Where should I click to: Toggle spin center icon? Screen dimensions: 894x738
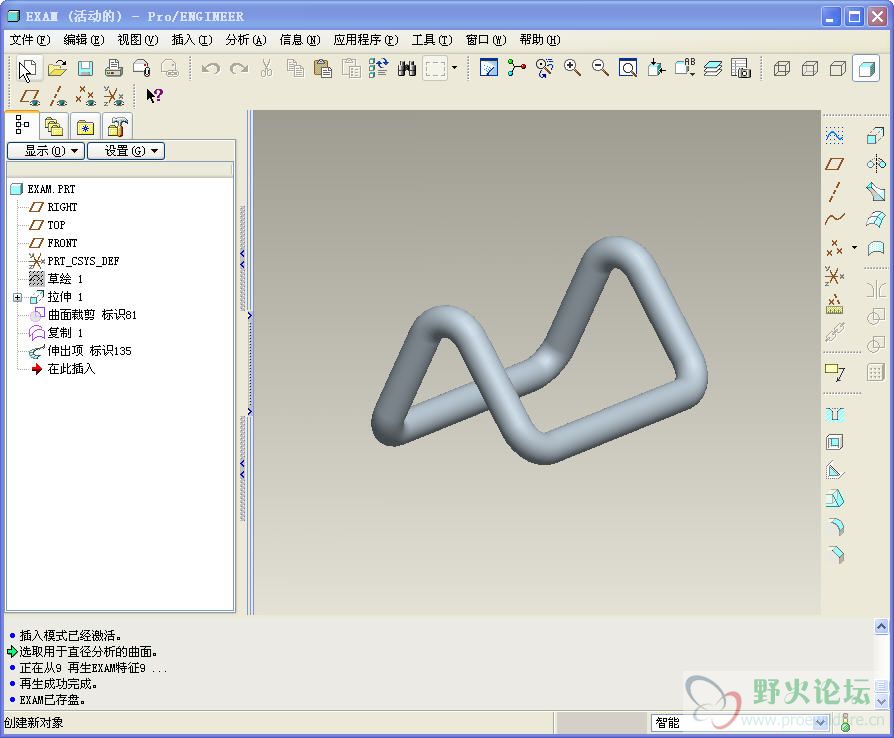[x=517, y=68]
